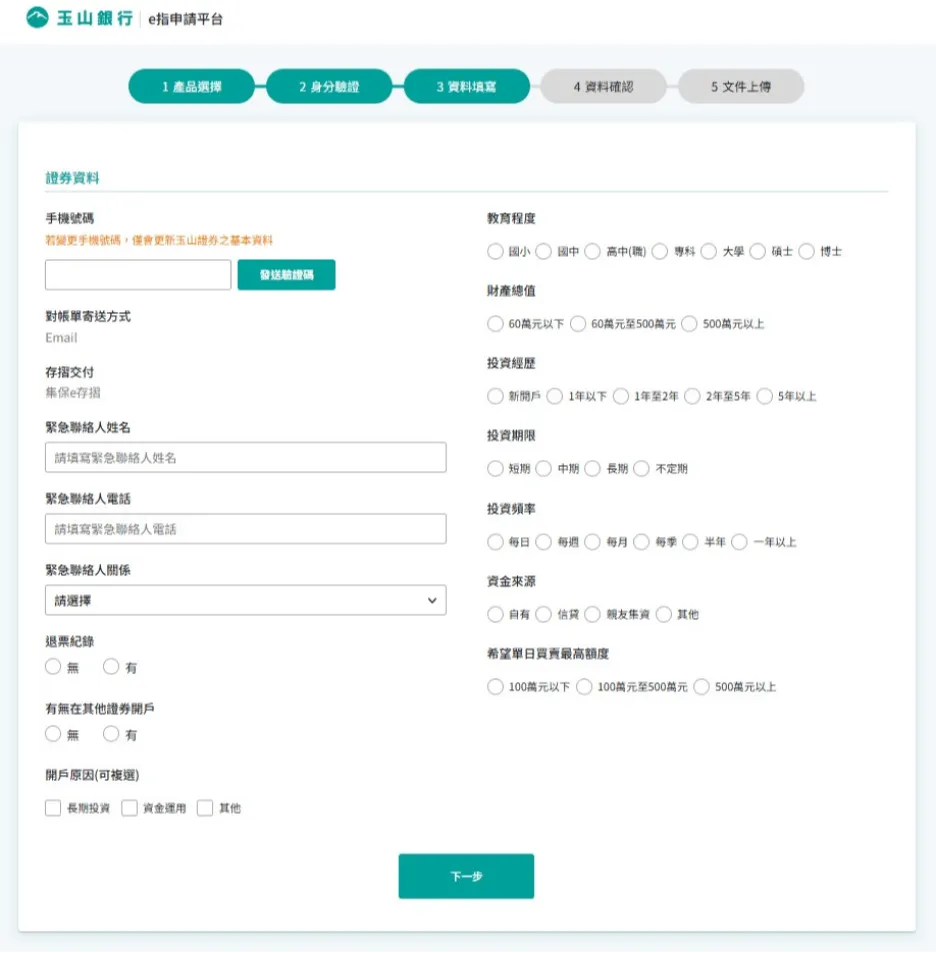Pick 500萬元以上 daily trading limit
The width and height of the screenshot is (936, 953).
(701, 687)
